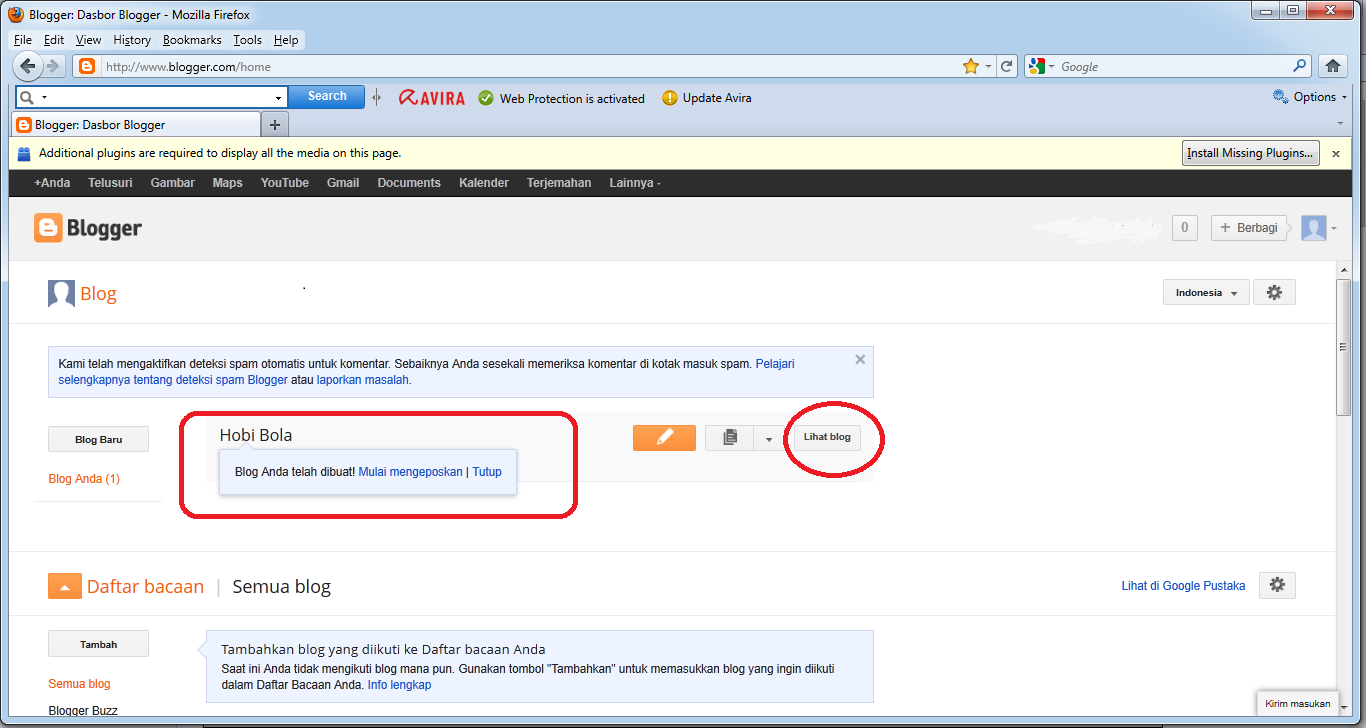The image size is (1366, 728).
Task: Click the Tutup link in popup
Action: click(x=487, y=471)
